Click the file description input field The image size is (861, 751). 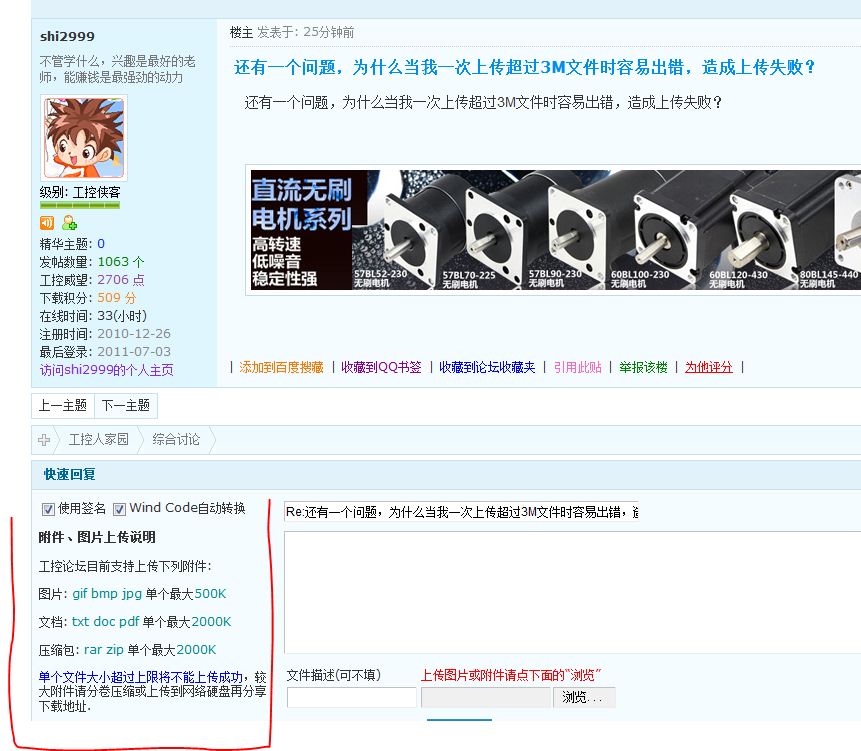pos(351,697)
